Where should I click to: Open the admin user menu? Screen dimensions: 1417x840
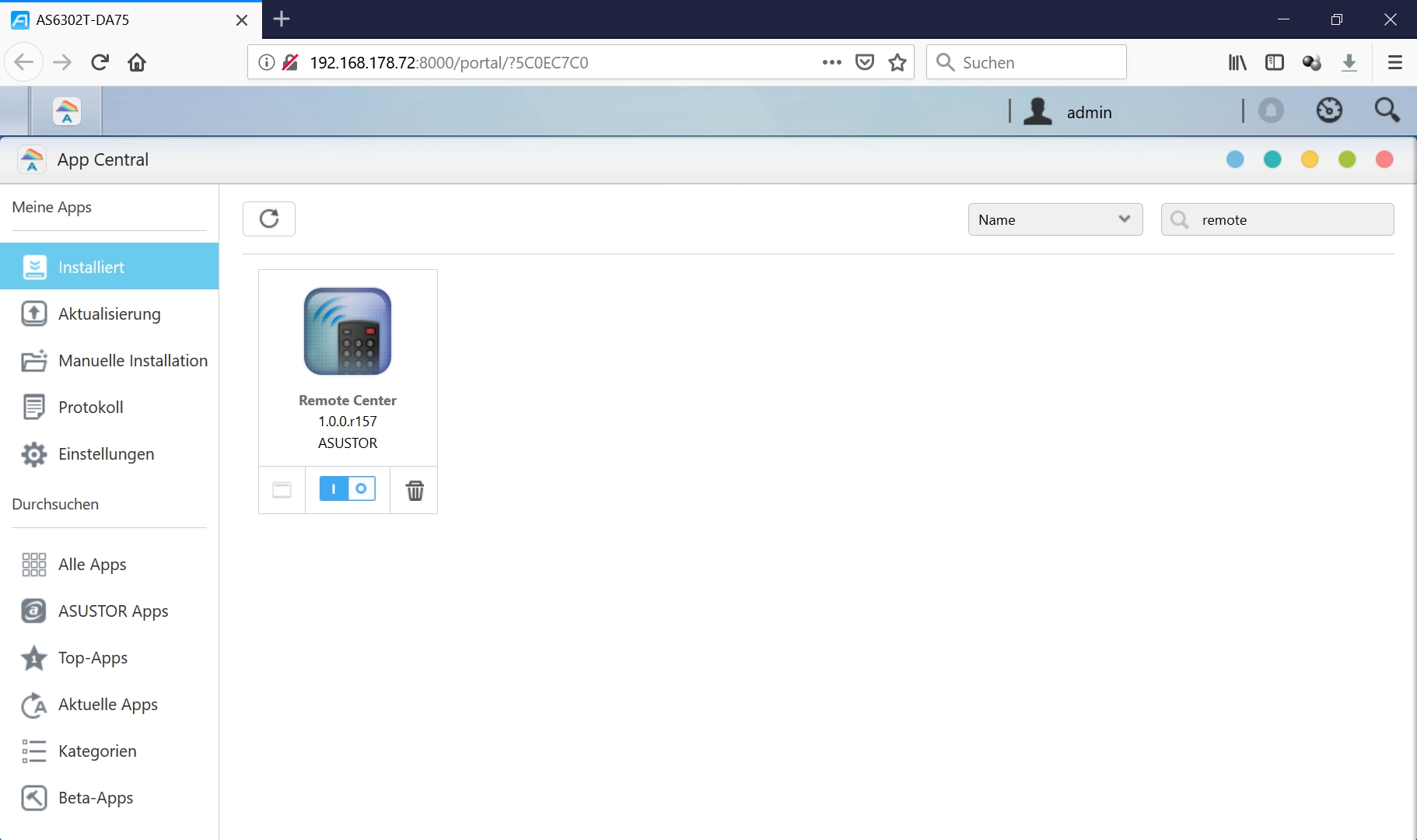[1067, 112]
